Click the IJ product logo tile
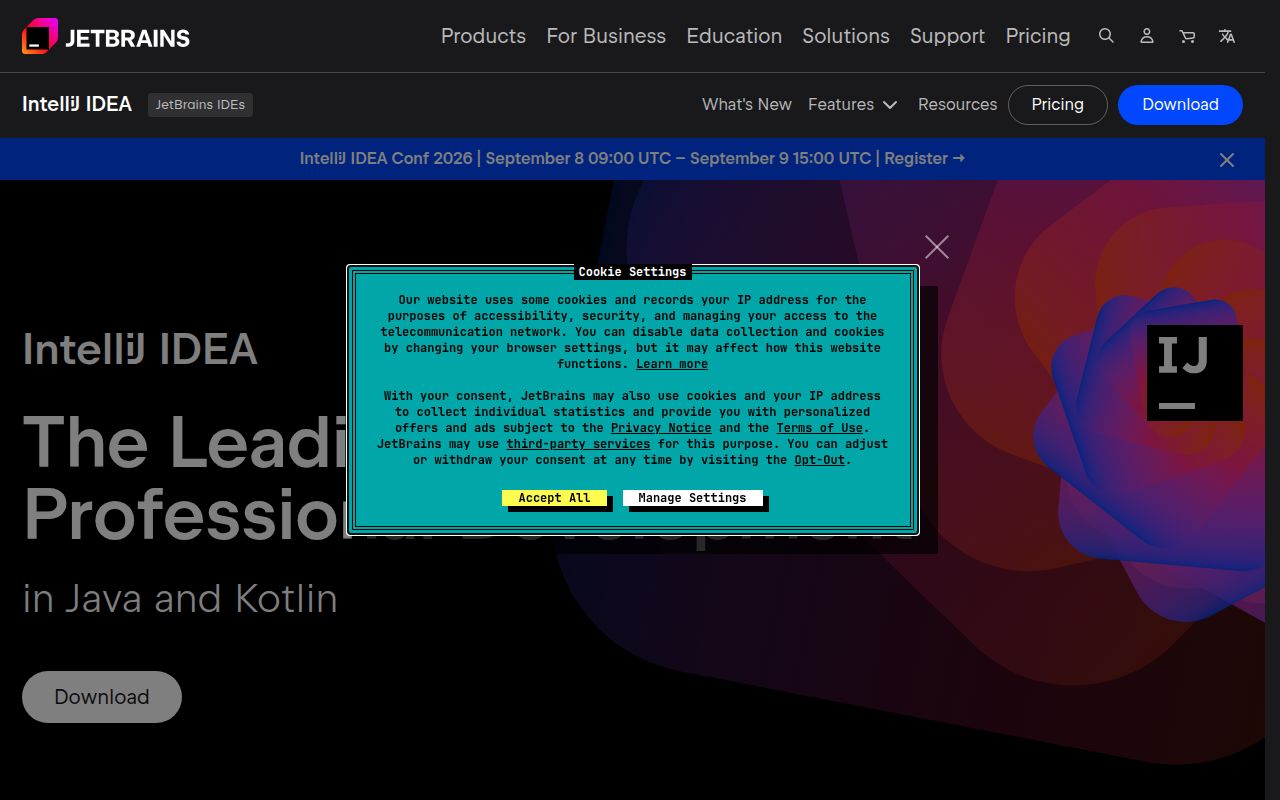Screen dimensions: 1280x800 [1195, 373]
